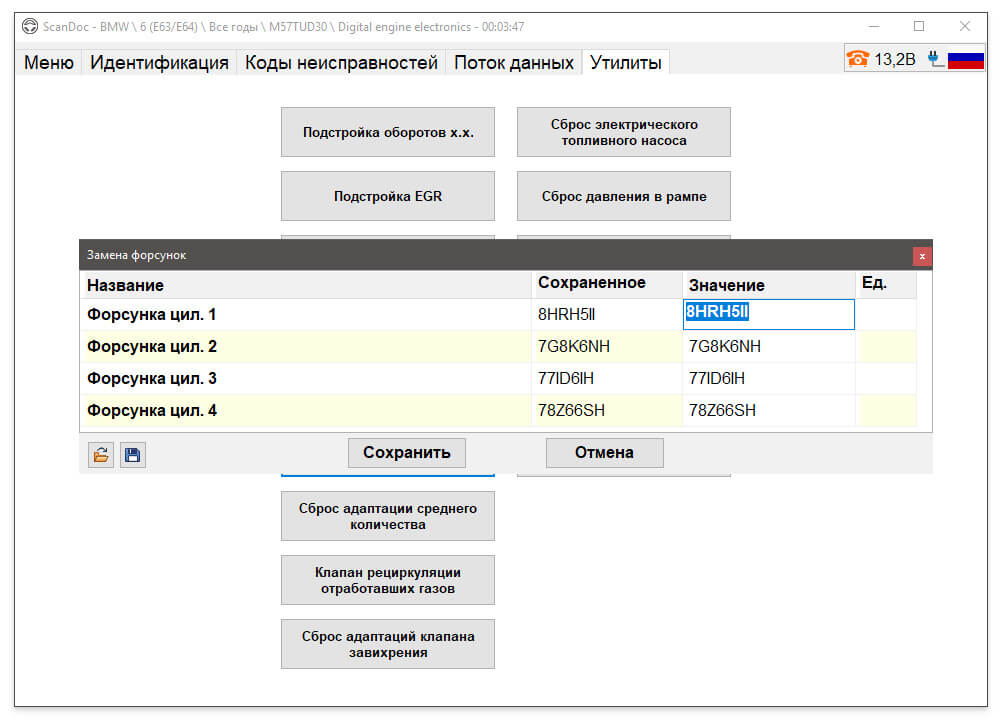Image resolution: width=1000 pixels, height=724 pixels.
Task: Click Подстройка EGR button
Action: pyautogui.click(x=388, y=196)
